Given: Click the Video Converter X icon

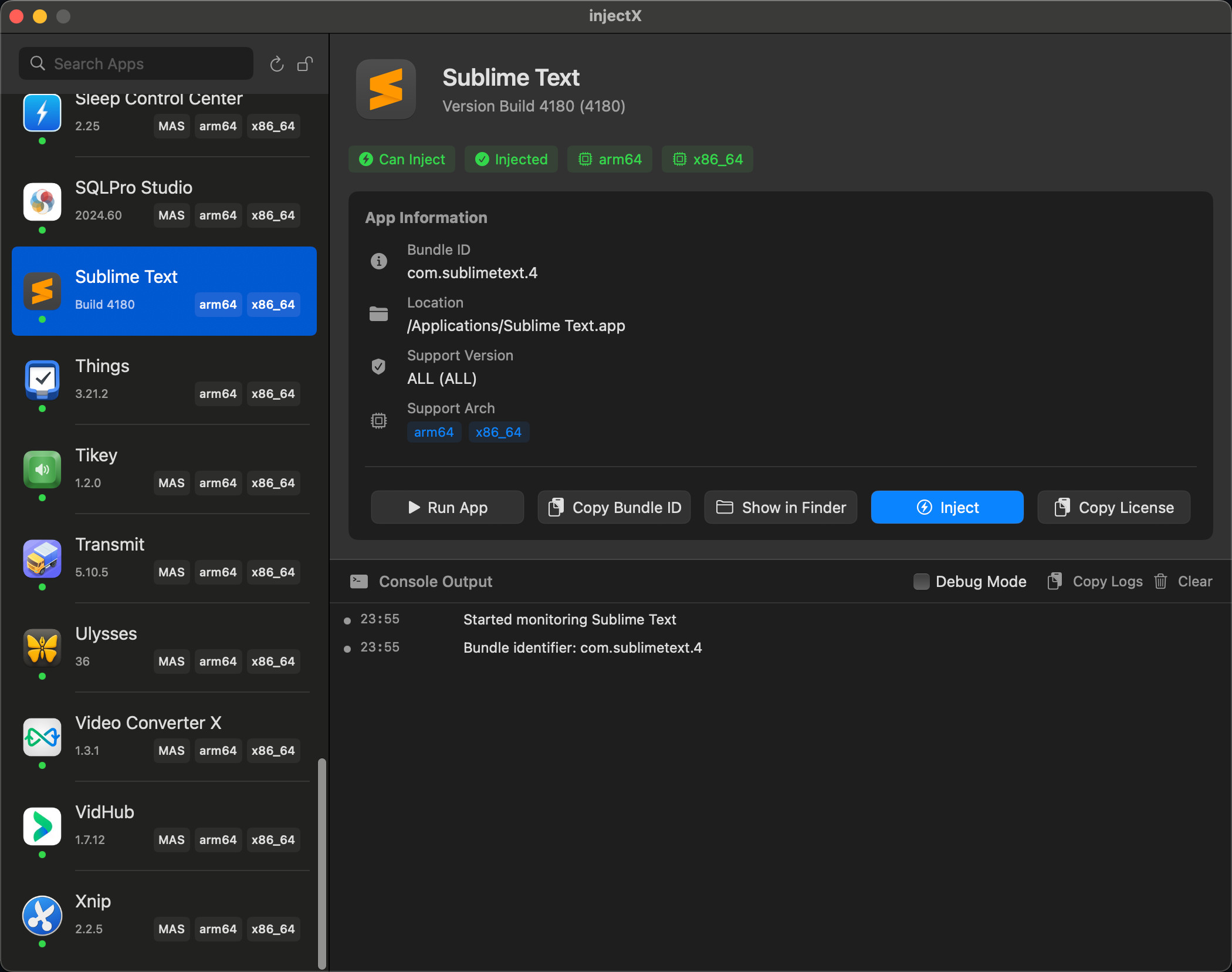Looking at the screenshot, I should 42,737.
